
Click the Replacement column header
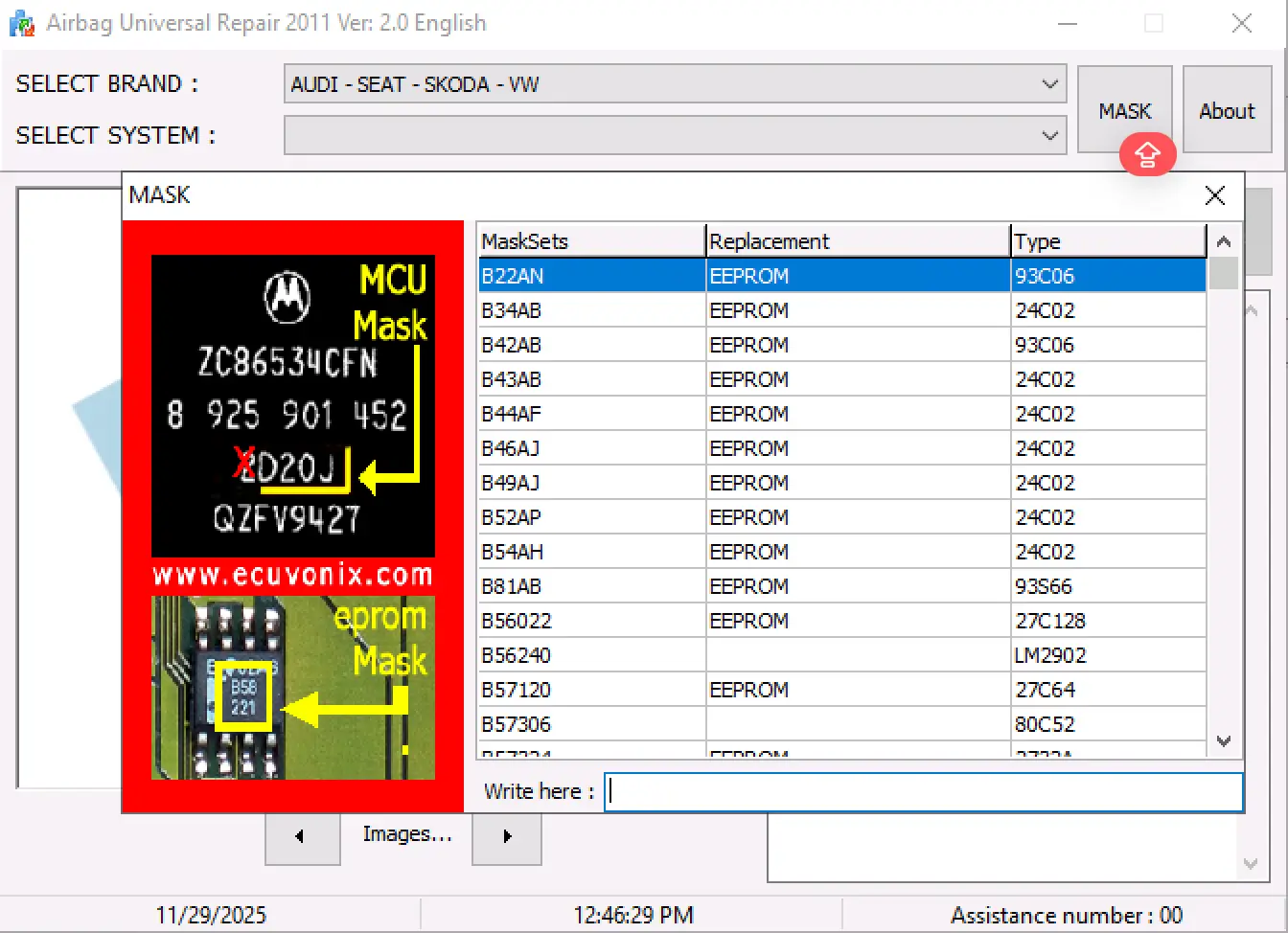coord(858,241)
